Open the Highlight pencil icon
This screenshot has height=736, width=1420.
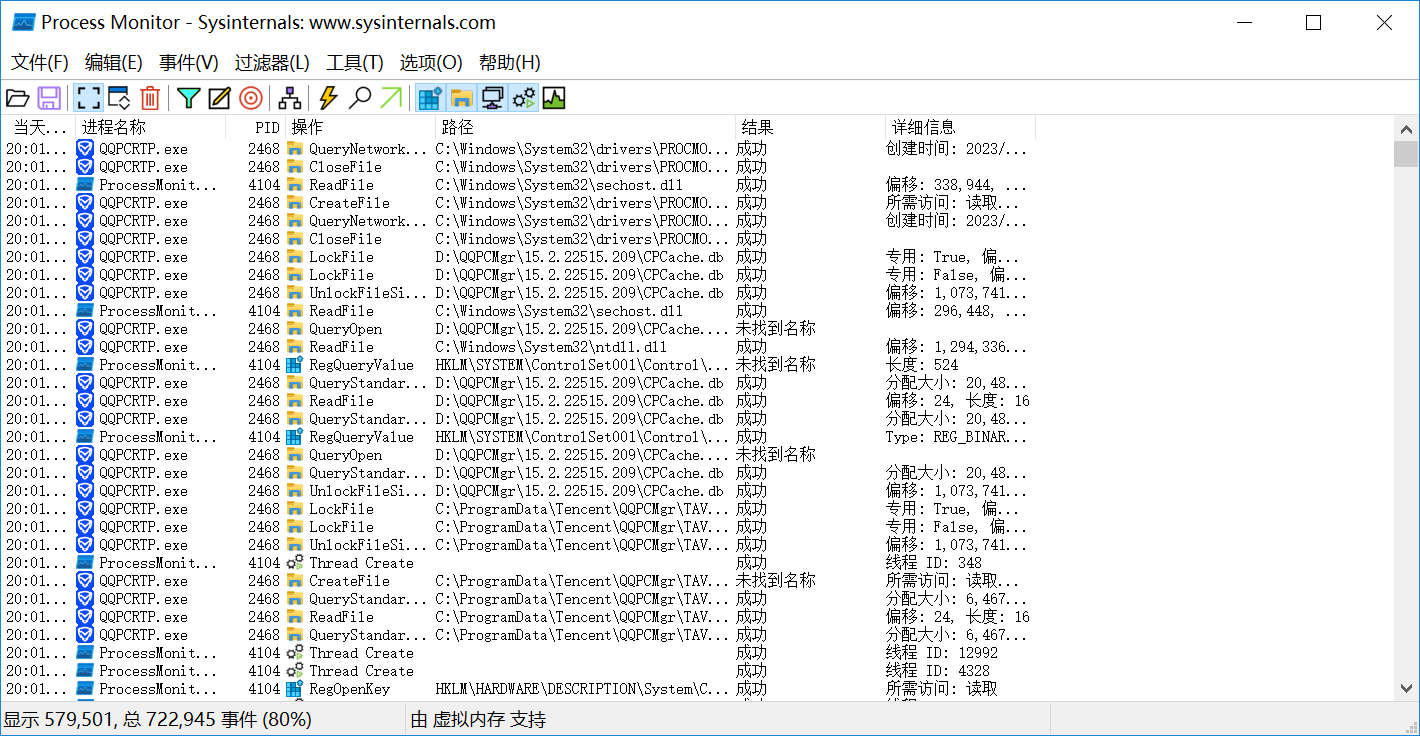click(x=219, y=98)
